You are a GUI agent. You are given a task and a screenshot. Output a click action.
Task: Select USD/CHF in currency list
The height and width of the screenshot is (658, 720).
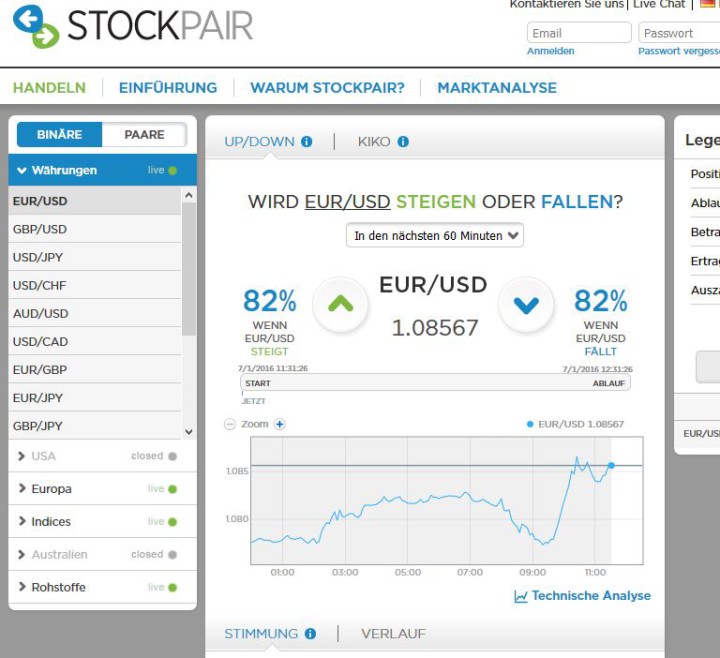click(95, 285)
